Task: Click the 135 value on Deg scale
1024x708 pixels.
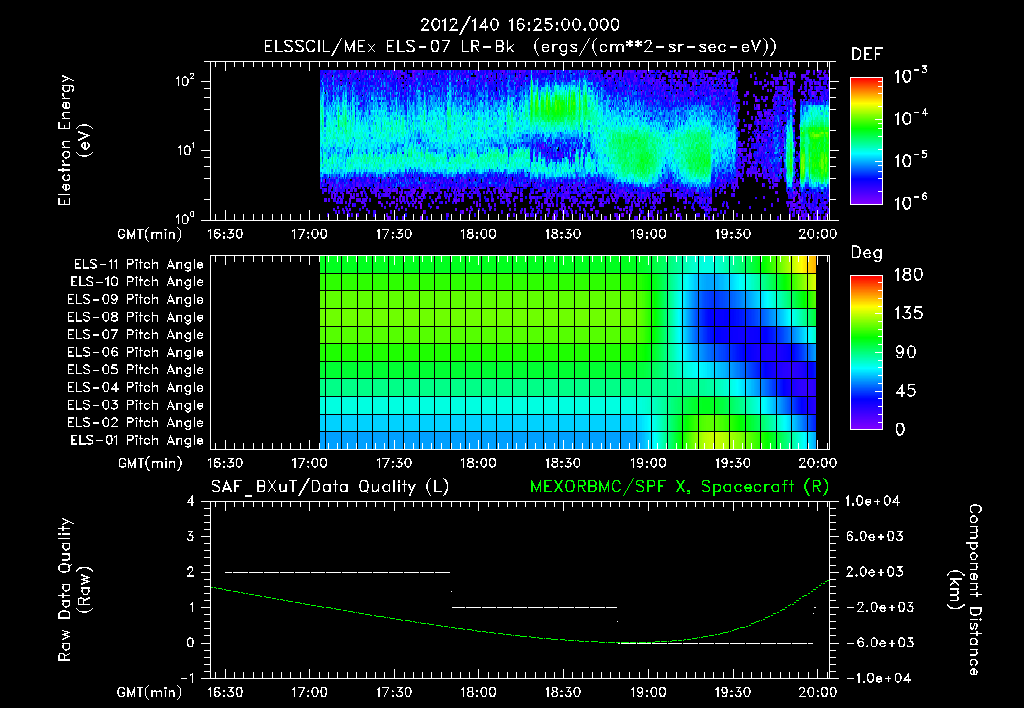Action: 908,314
